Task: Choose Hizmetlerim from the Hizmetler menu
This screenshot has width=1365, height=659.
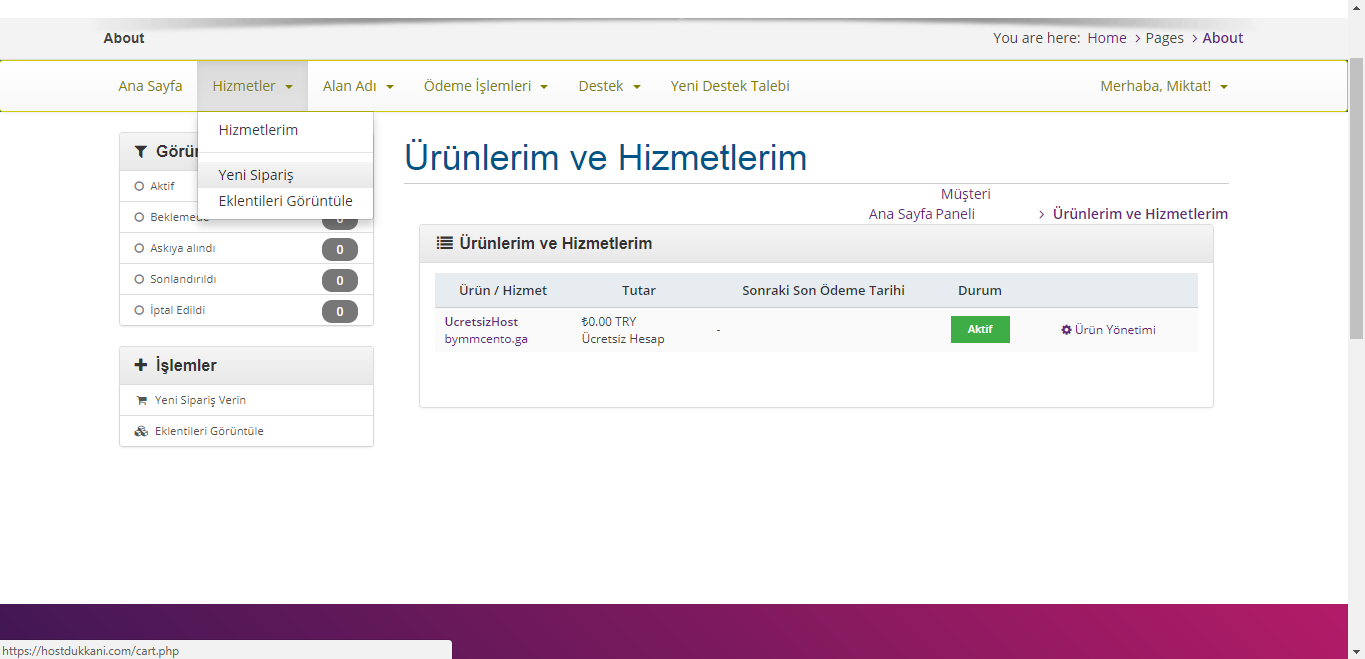Action: pyautogui.click(x=286, y=130)
